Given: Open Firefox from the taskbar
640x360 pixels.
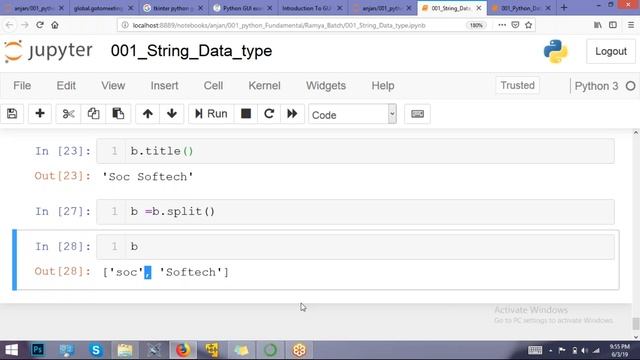Looking at the screenshot, I should [183, 350].
